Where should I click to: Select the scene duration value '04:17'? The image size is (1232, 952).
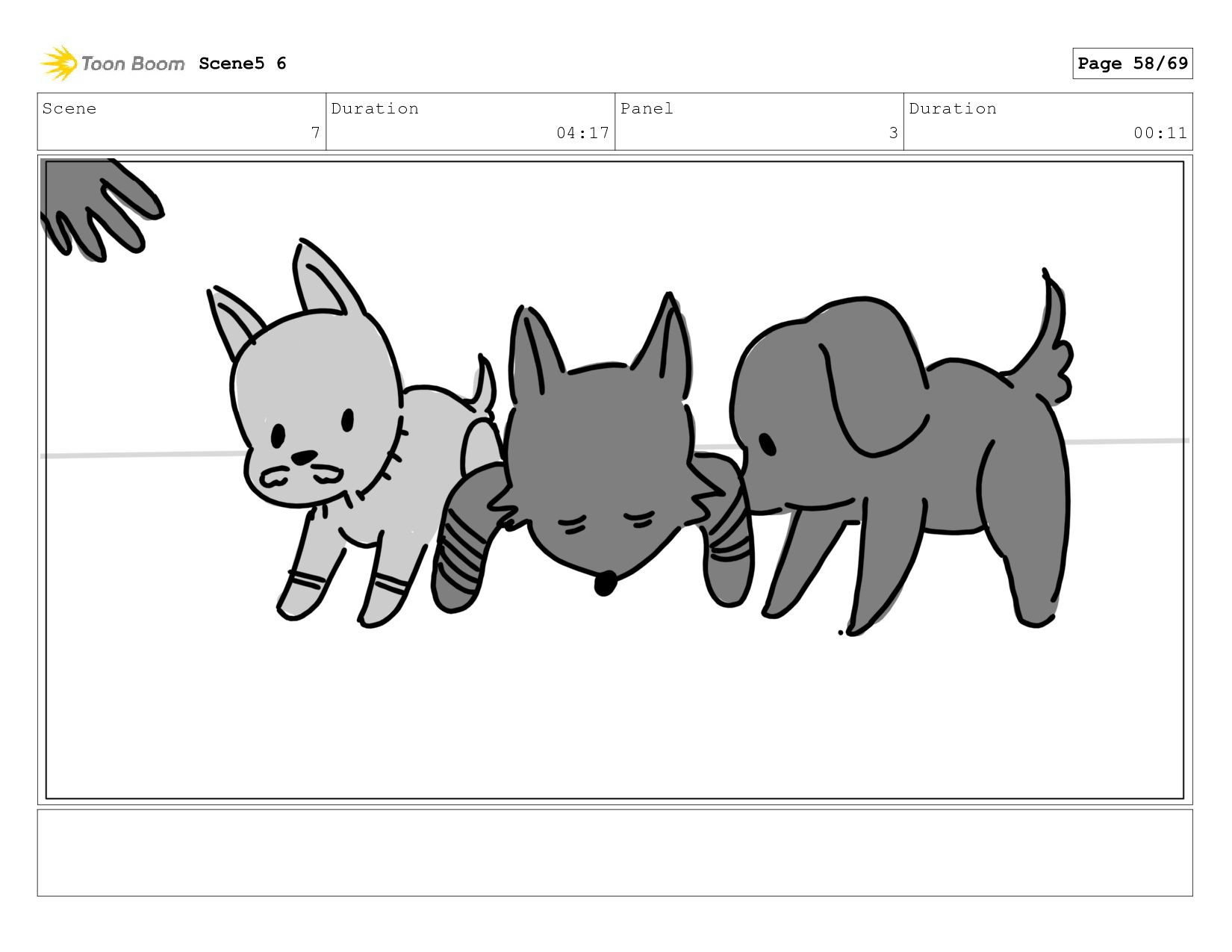pos(582,133)
